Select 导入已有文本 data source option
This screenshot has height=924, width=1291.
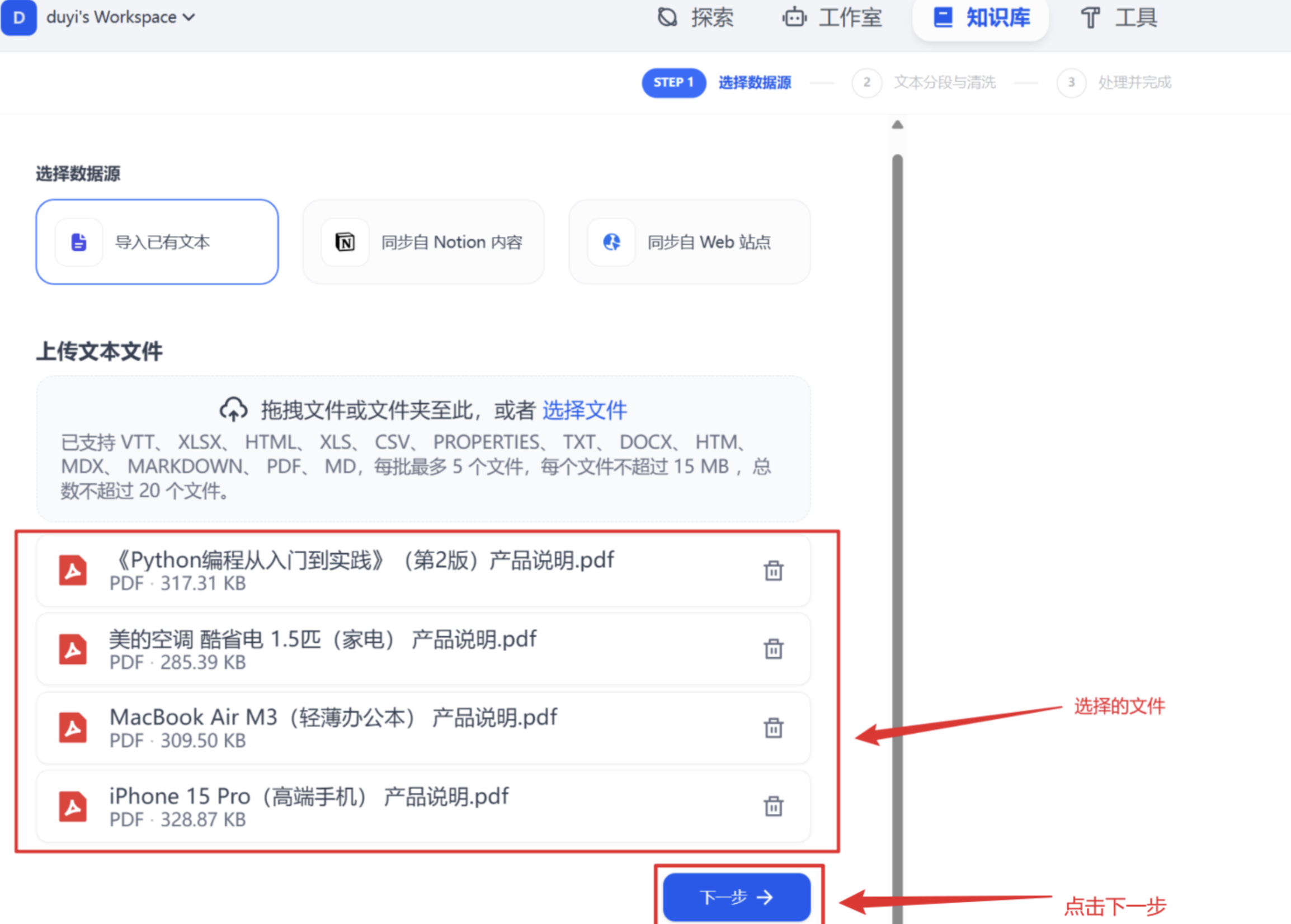pyautogui.click(x=157, y=242)
